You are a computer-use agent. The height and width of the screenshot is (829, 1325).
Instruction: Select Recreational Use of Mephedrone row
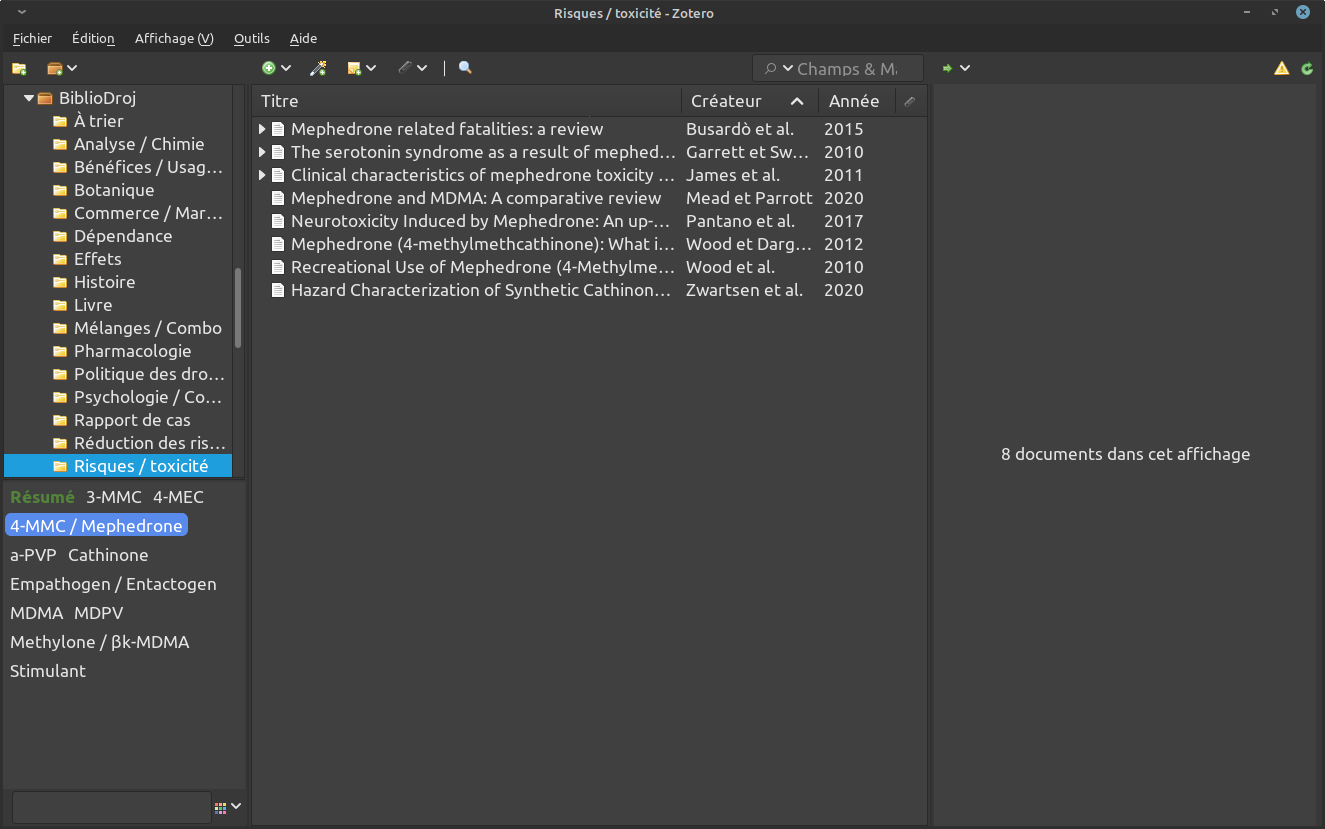pos(589,267)
